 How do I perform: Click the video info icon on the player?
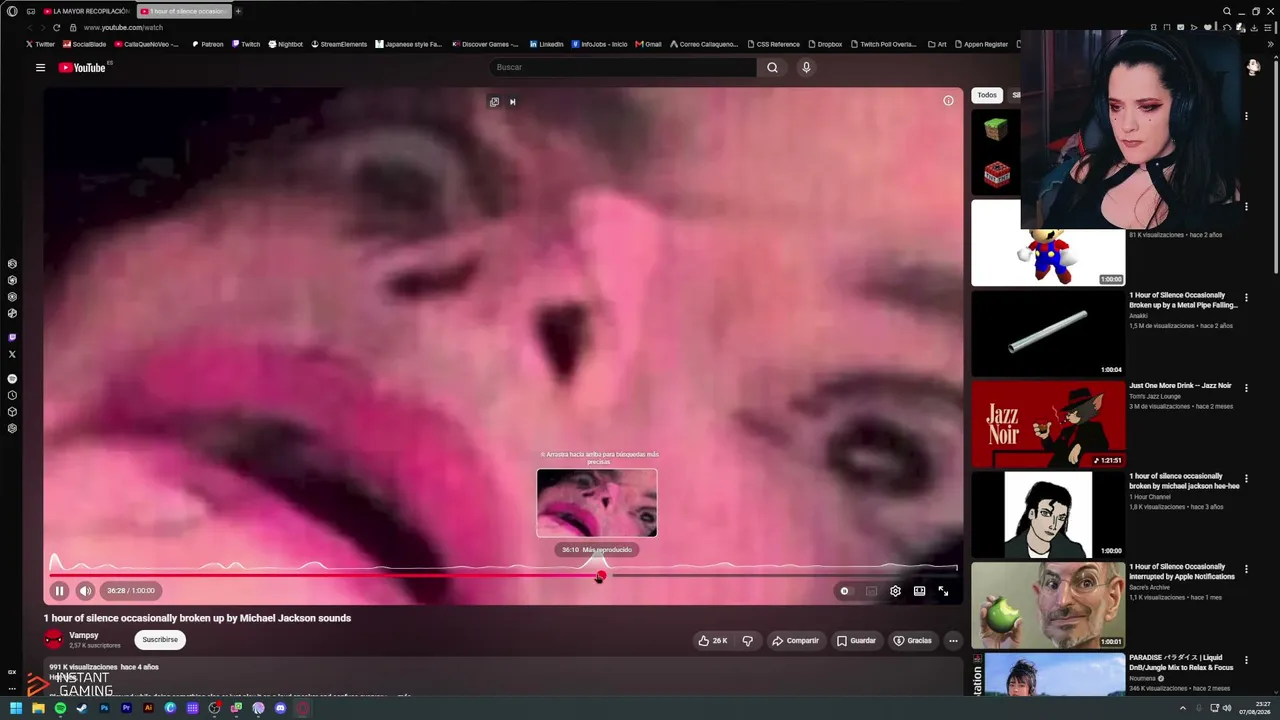tap(948, 101)
